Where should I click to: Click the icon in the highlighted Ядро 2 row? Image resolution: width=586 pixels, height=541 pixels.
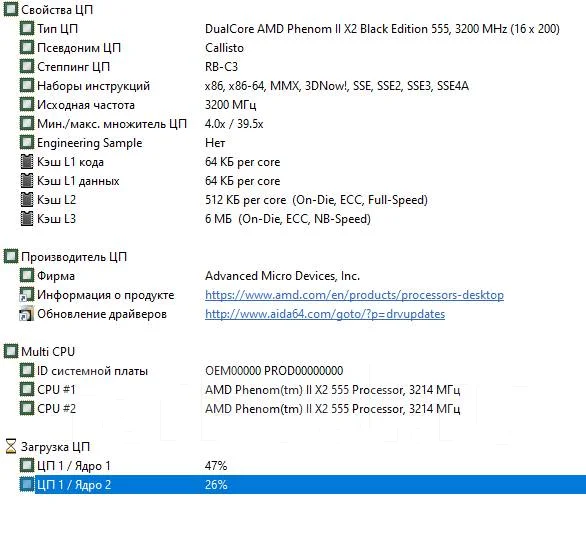point(27,485)
